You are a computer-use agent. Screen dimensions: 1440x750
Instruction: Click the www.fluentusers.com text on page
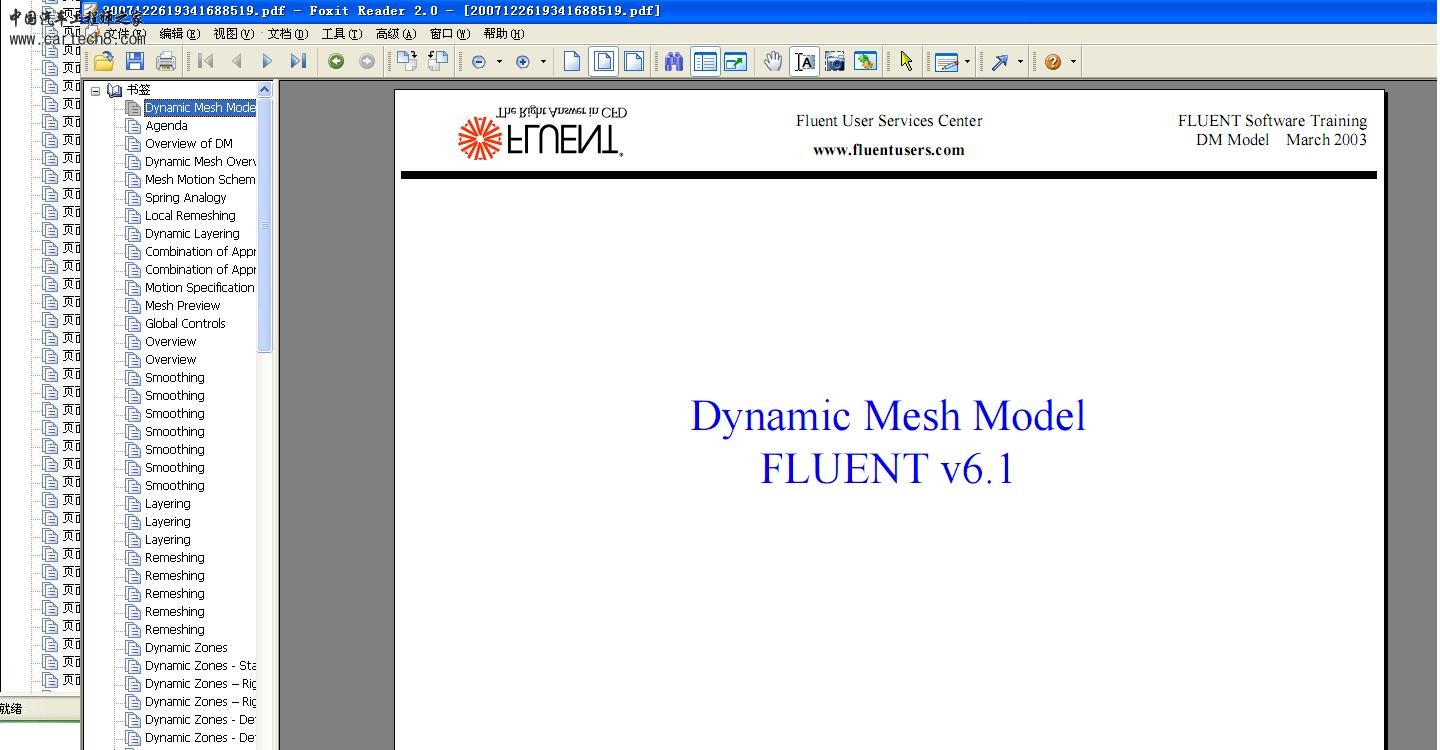889,150
